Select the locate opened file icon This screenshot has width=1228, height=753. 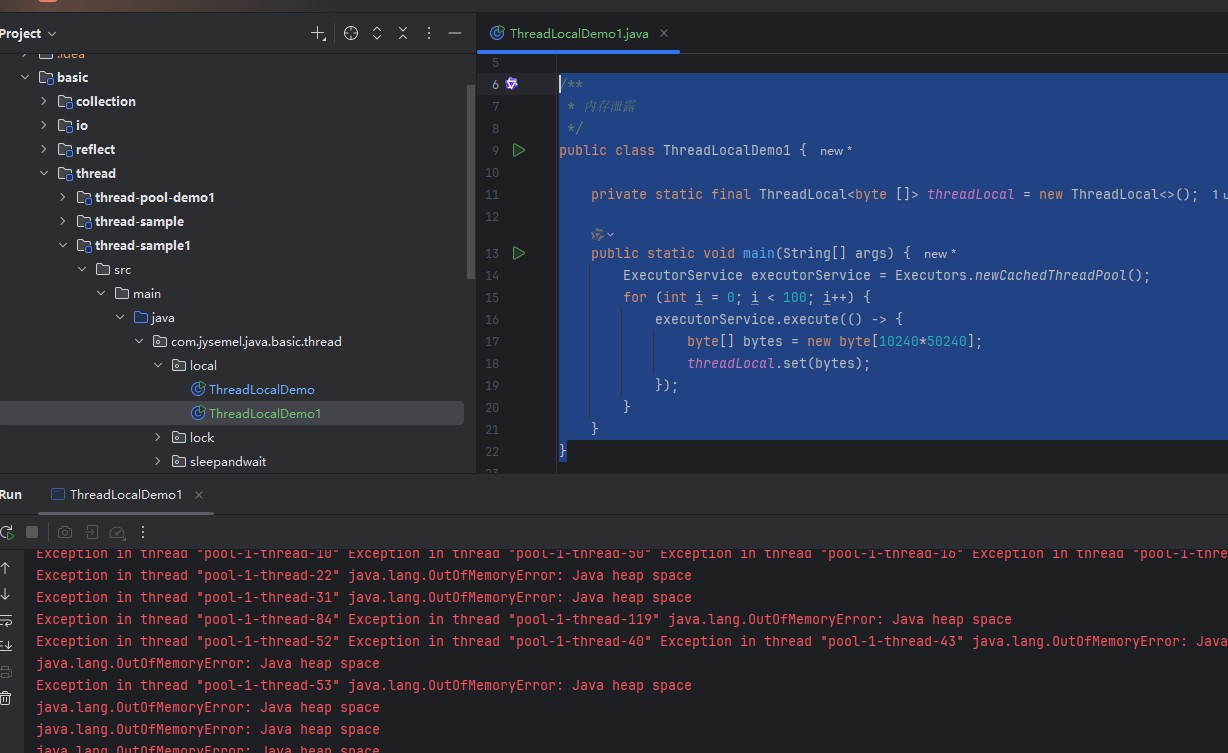(351, 33)
